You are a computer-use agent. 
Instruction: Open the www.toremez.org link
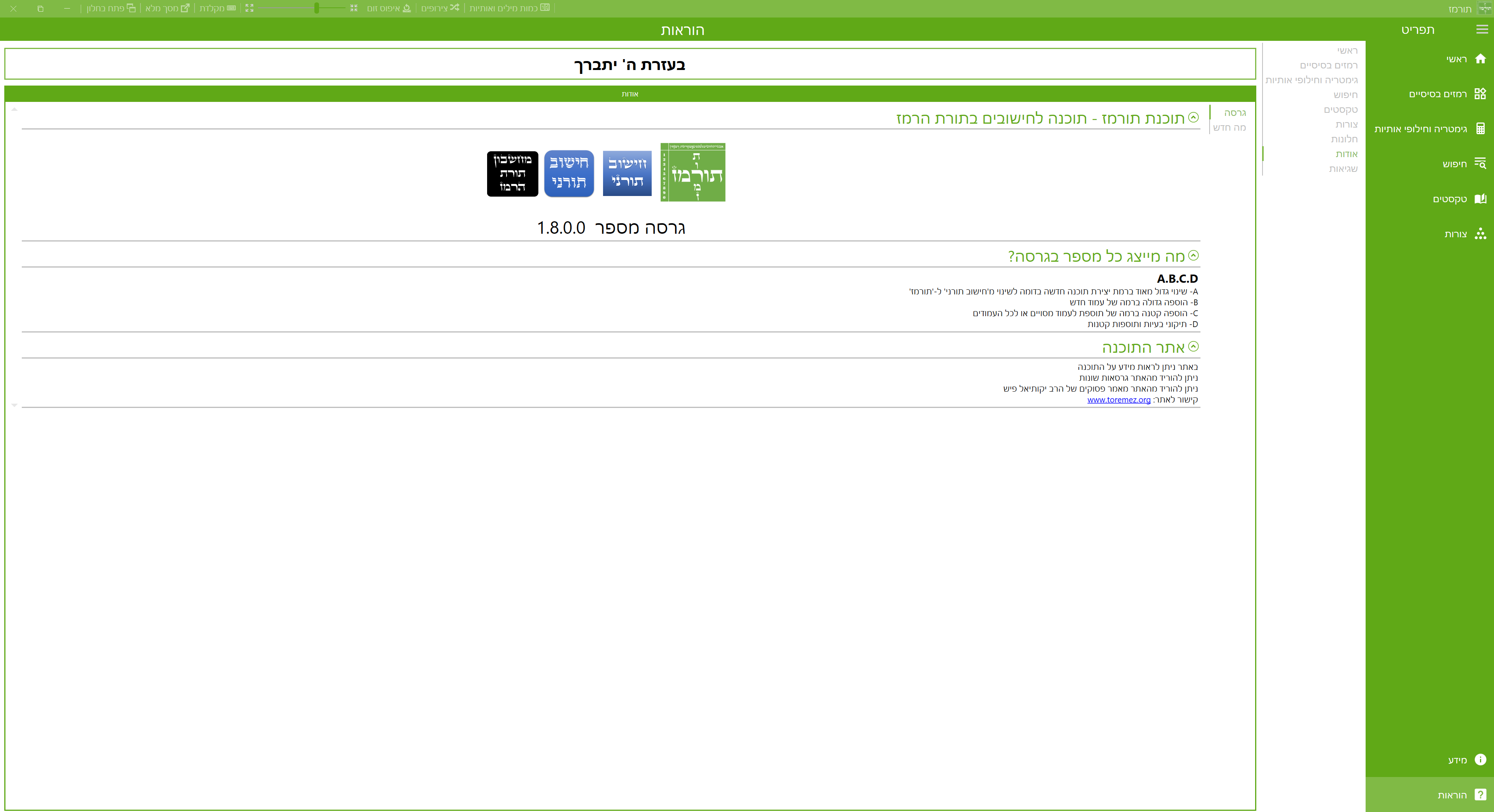[1118, 400]
